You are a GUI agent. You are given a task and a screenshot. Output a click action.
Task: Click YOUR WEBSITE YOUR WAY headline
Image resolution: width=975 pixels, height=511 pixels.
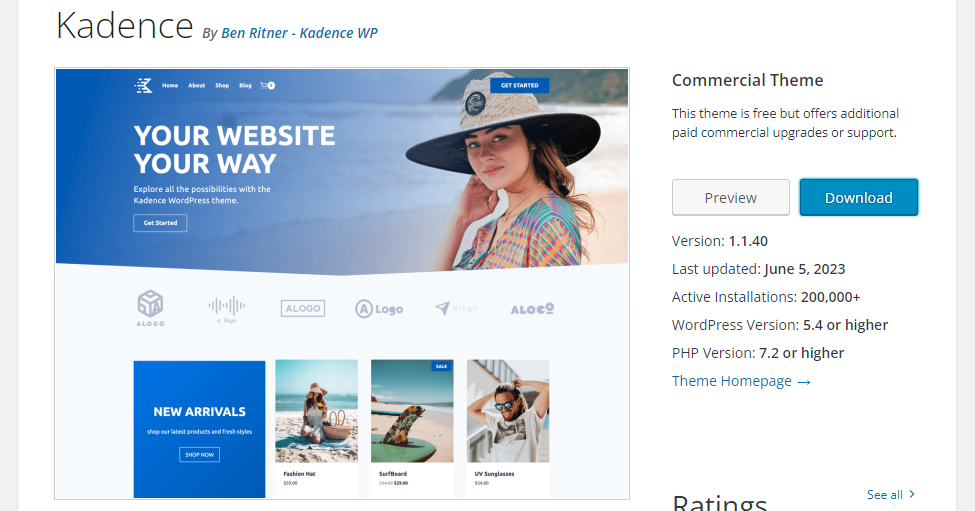[x=234, y=149]
